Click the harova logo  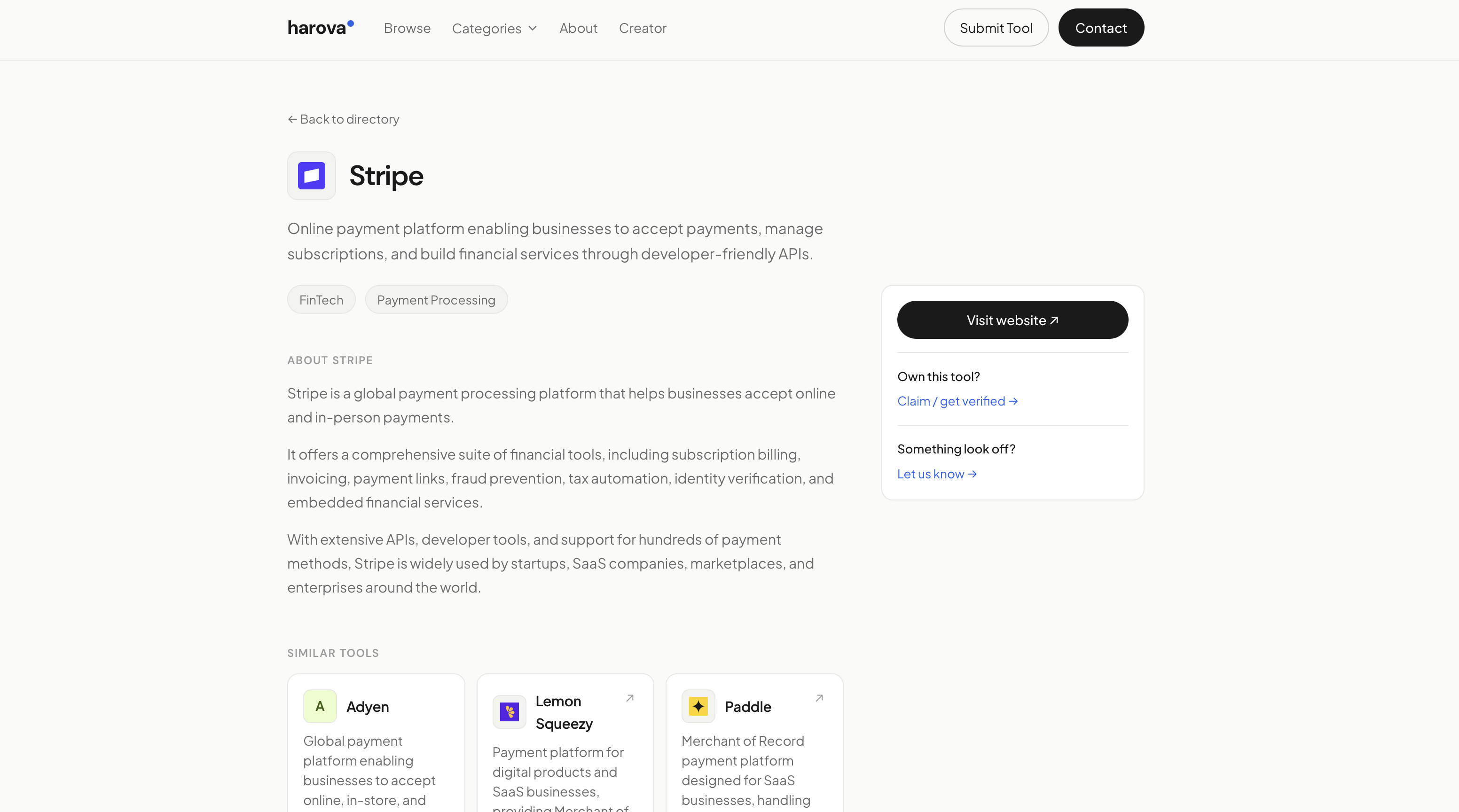click(x=321, y=28)
